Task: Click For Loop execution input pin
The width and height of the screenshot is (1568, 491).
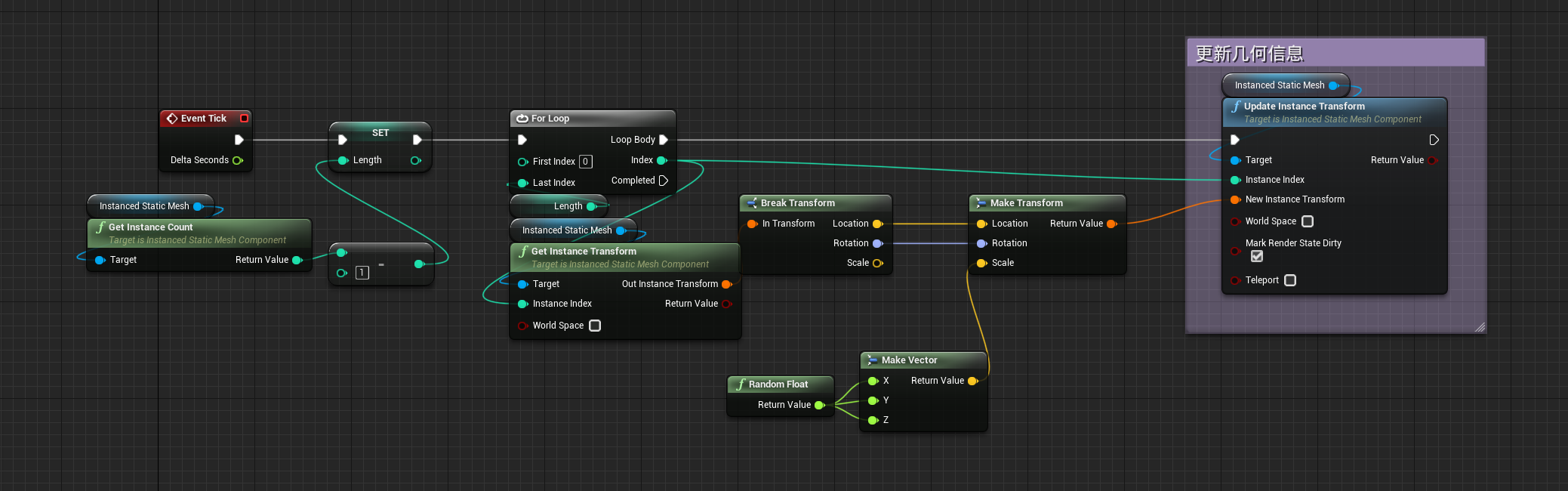Action: point(522,140)
